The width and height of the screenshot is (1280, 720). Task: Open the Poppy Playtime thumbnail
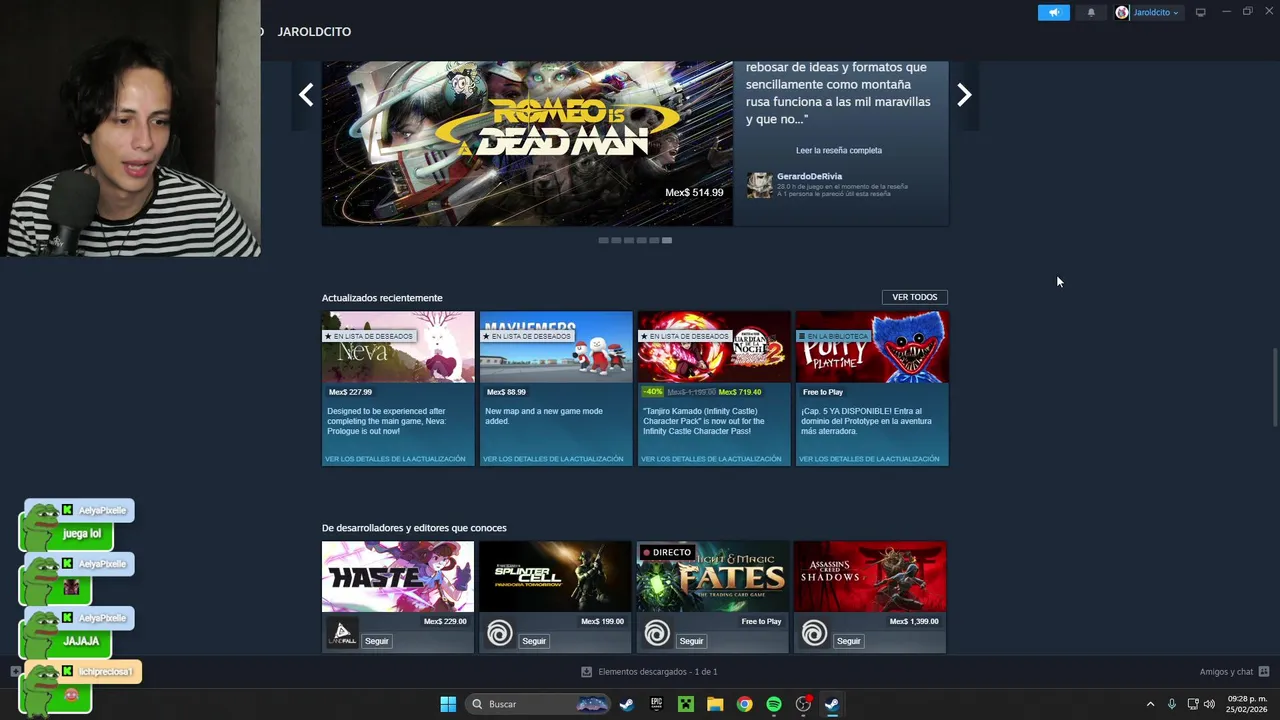pyautogui.click(x=872, y=347)
